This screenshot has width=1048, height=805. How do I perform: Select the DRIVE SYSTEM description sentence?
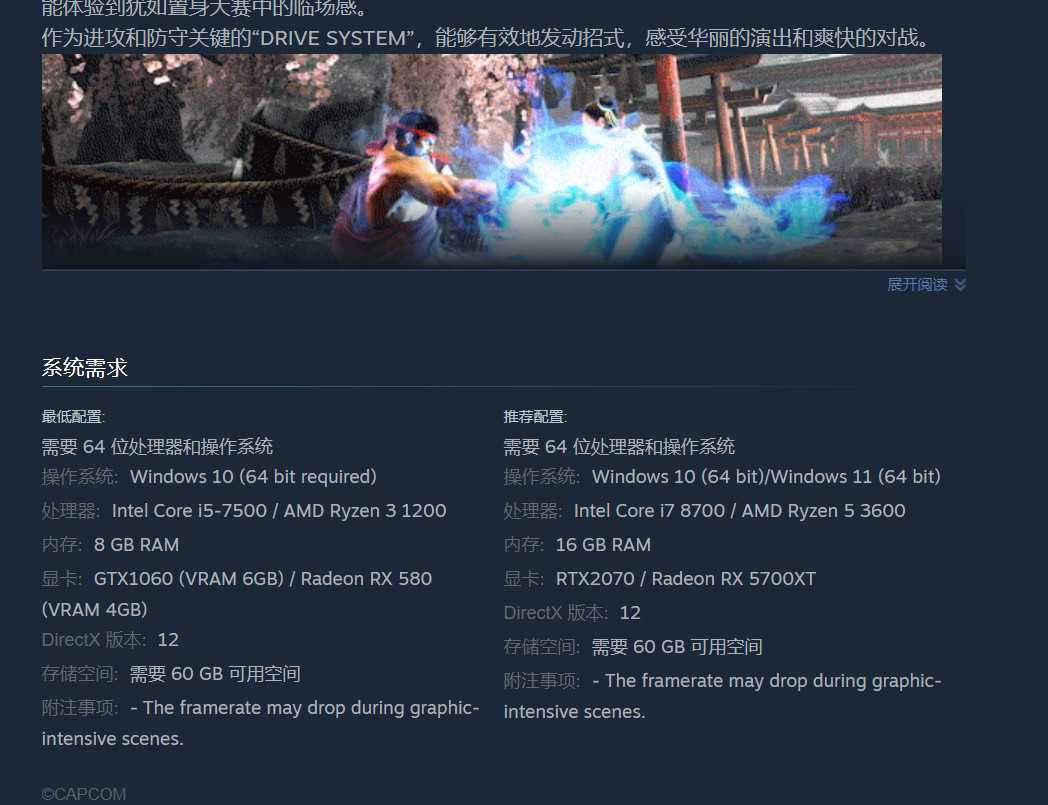click(487, 38)
